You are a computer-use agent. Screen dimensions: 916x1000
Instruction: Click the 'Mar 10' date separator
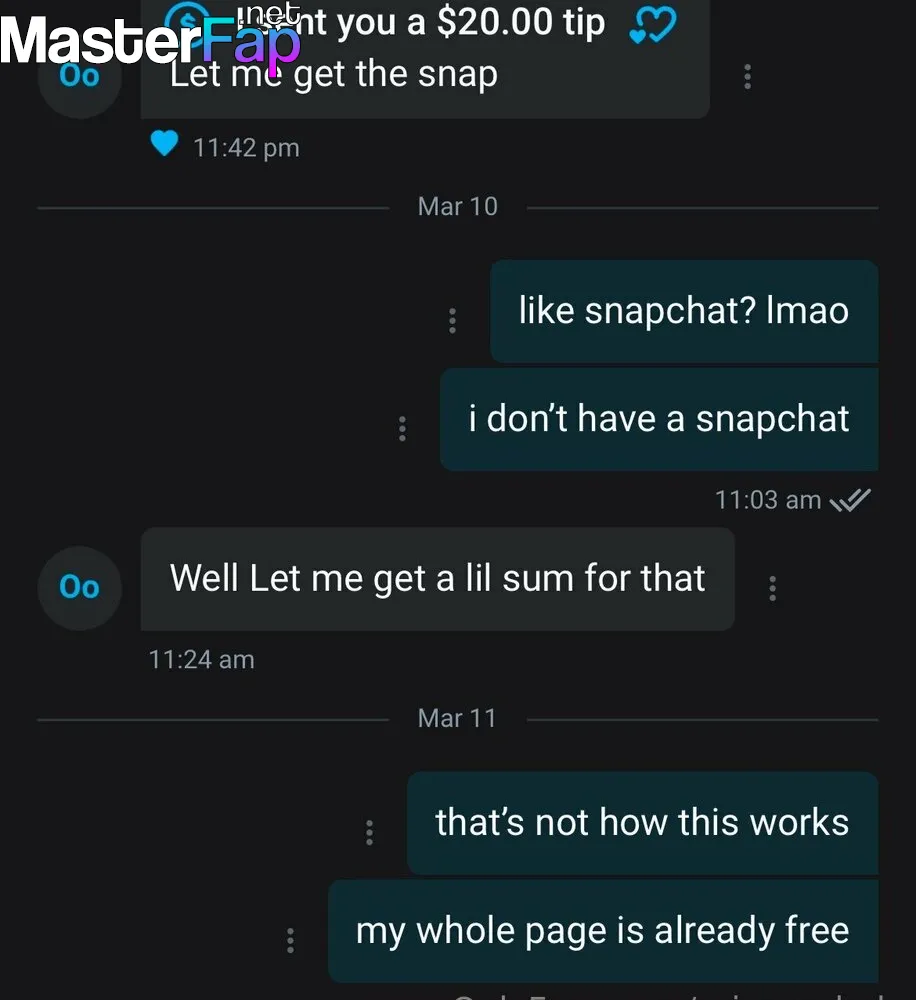point(458,207)
